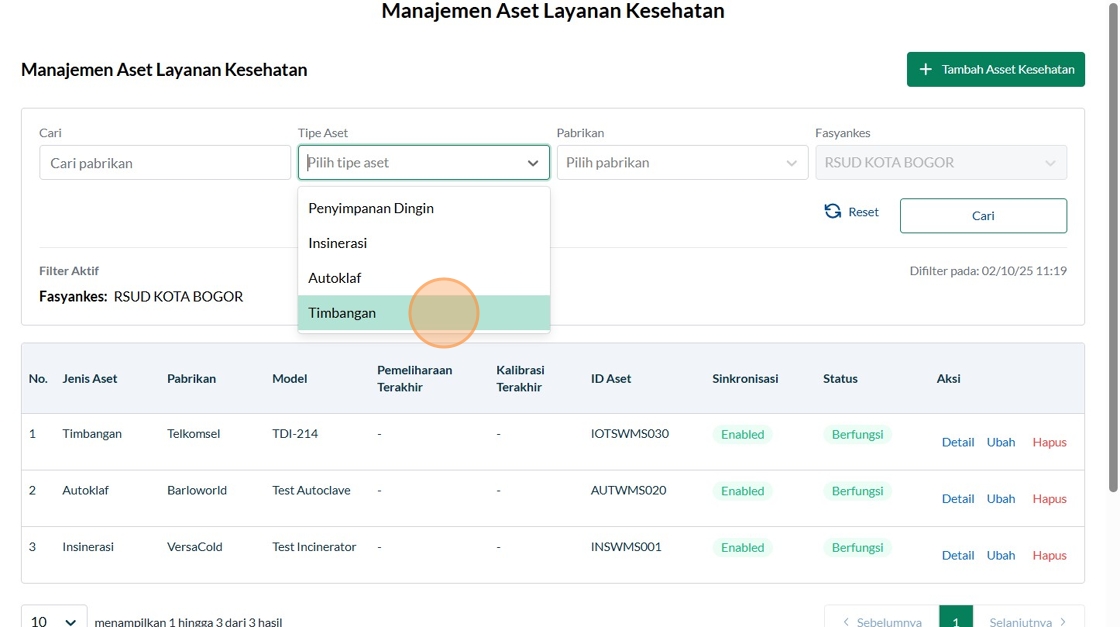Click the Pemeliharaan Terakhir column header
This screenshot has width=1120, height=627.
414,378
